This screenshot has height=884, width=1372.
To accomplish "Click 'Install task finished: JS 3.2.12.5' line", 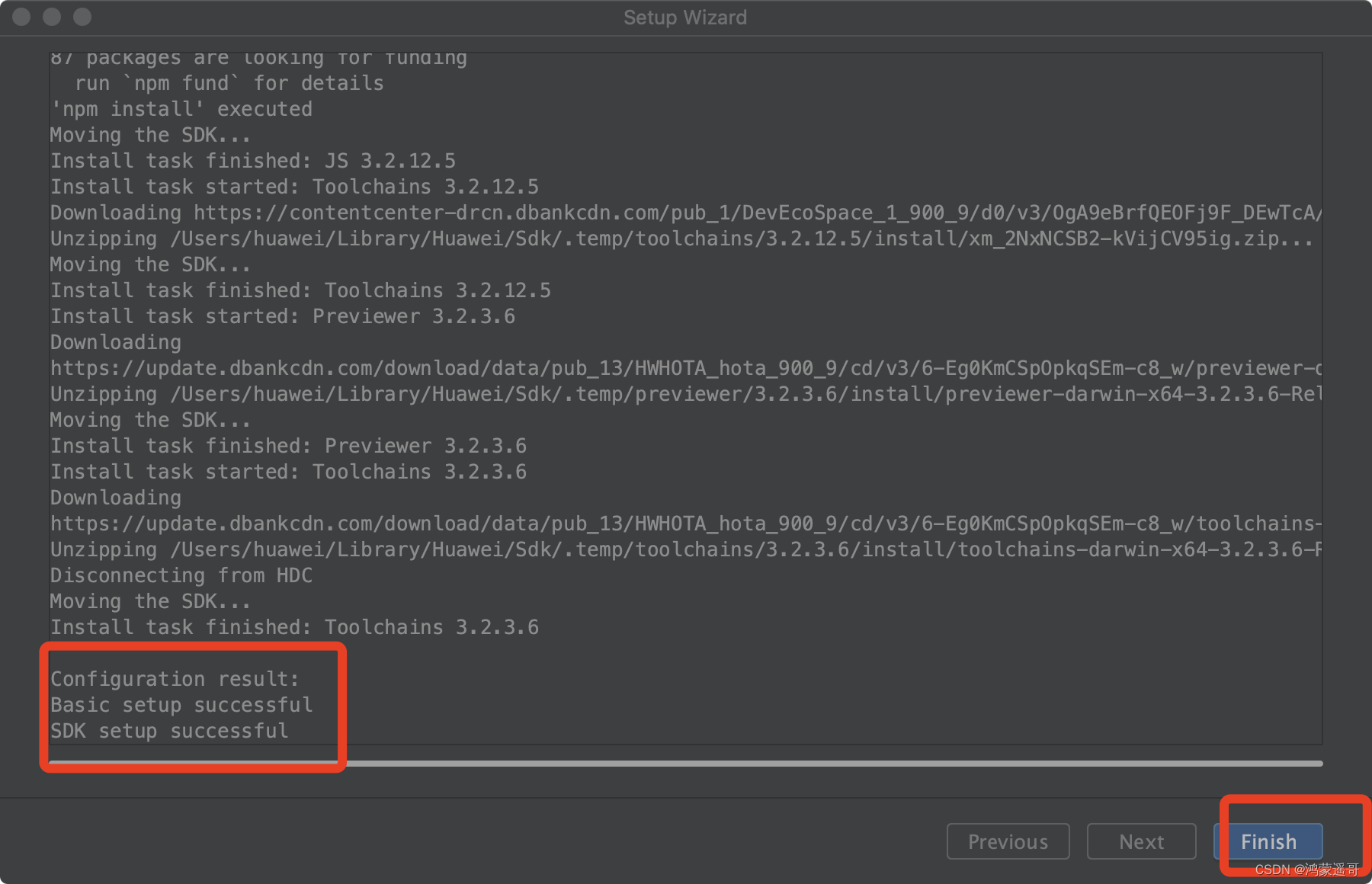I will [x=253, y=161].
